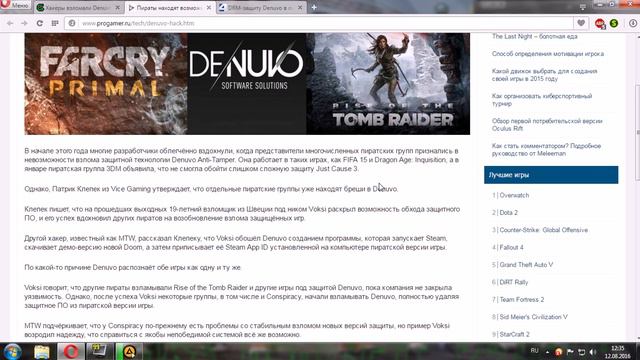This screenshot has height=360, width=640.
Task: Open Grand Theft Auto V link
Action: click(526, 264)
